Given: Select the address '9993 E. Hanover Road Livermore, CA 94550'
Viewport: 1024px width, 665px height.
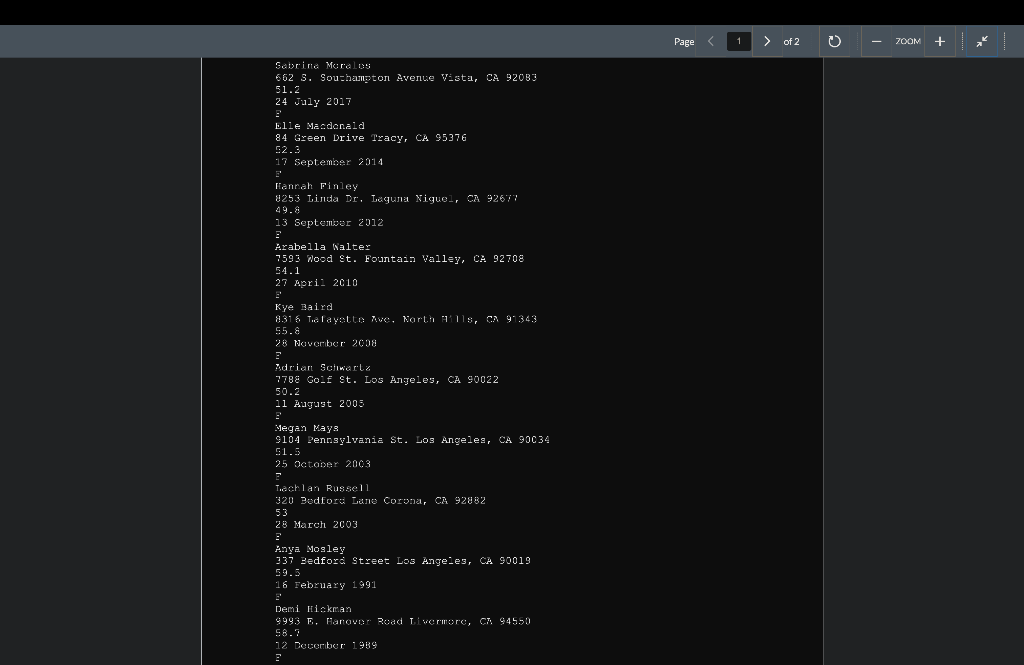Looking at the screenshot, I should pyautogui.click(x=402, y=622).
